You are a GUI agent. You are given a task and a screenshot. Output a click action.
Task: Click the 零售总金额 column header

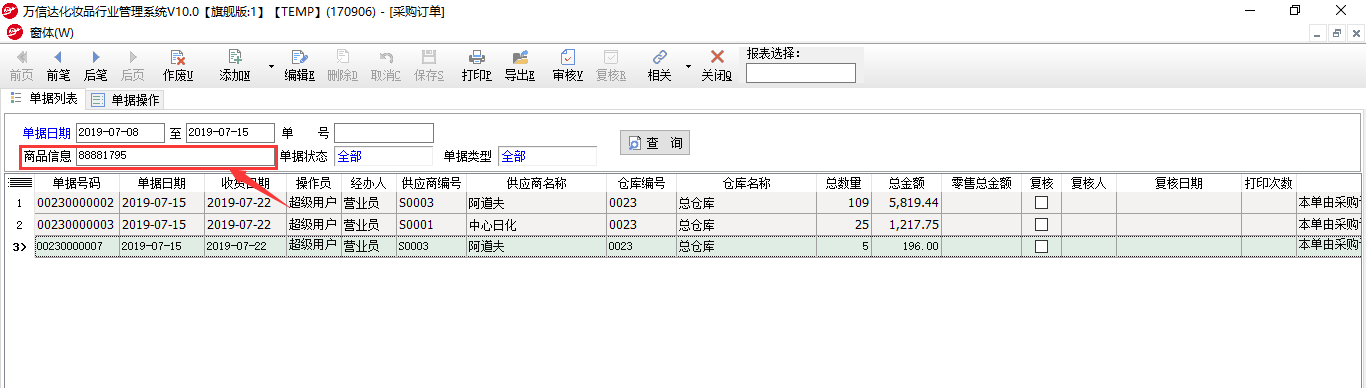(981, 183)
